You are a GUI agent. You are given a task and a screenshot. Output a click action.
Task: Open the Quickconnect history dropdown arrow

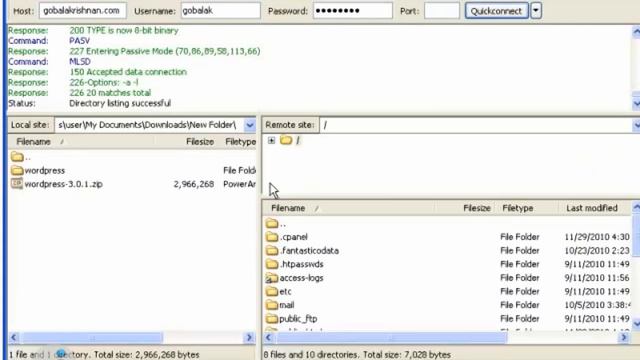536,11
